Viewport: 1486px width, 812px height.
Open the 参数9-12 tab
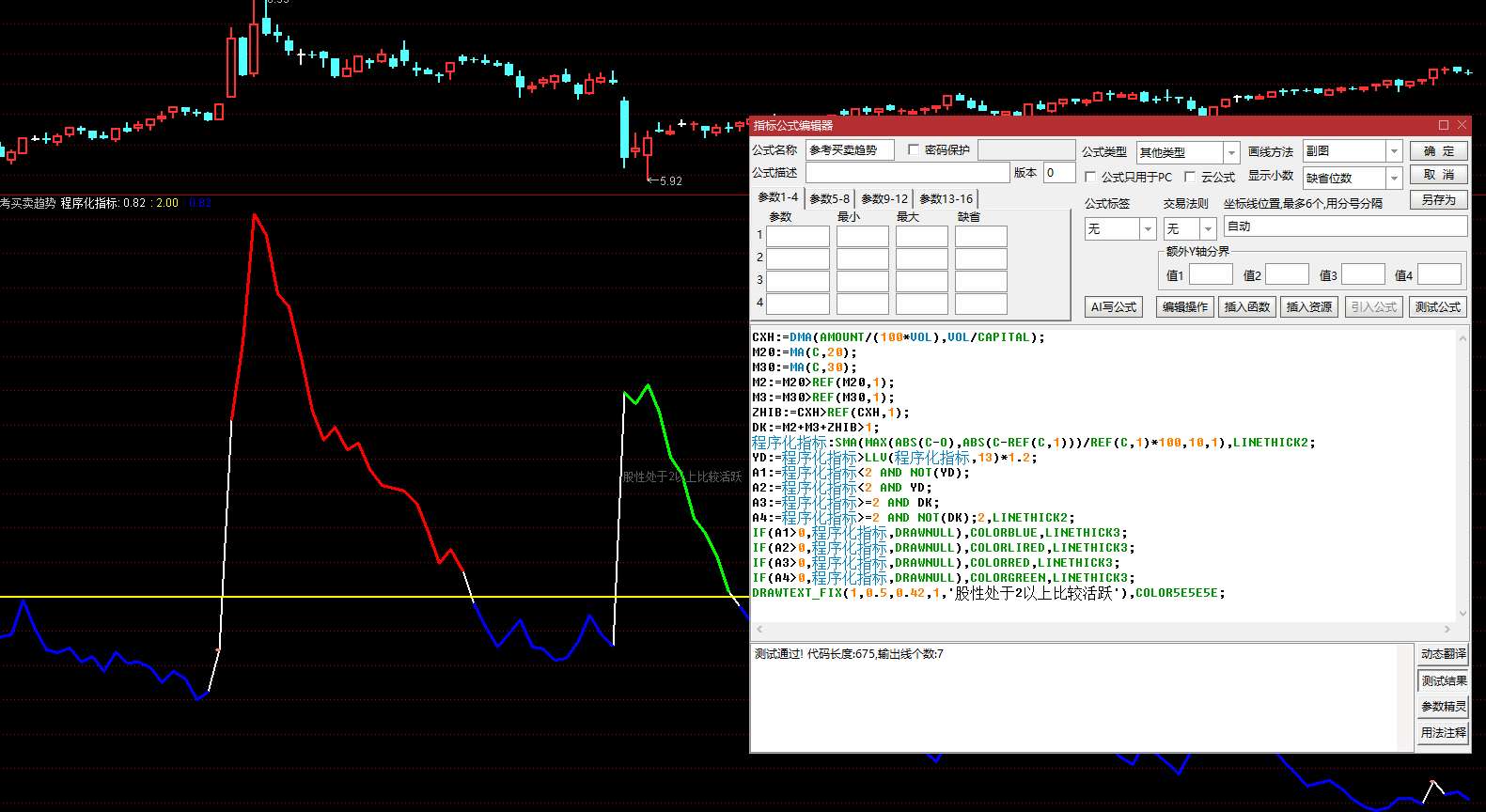tap(884, 199)
